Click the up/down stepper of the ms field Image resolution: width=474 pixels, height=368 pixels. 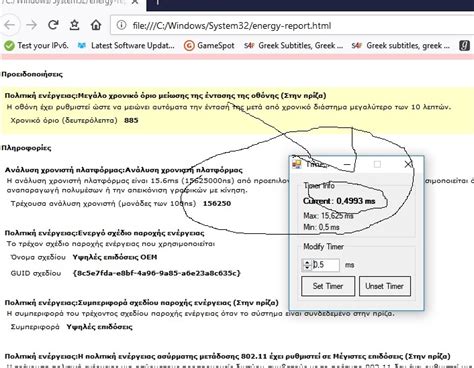307,265
